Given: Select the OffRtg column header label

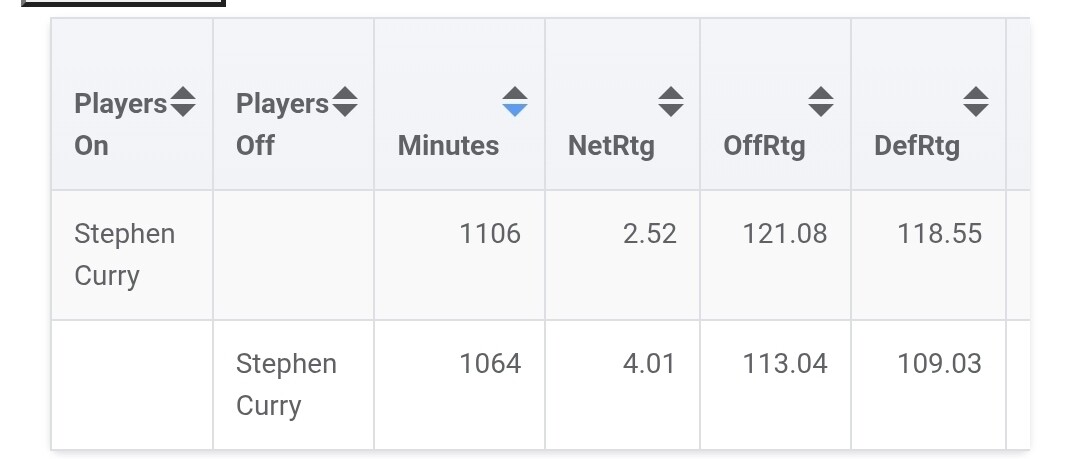Looking at the screenshot, I should pos(764,146).
